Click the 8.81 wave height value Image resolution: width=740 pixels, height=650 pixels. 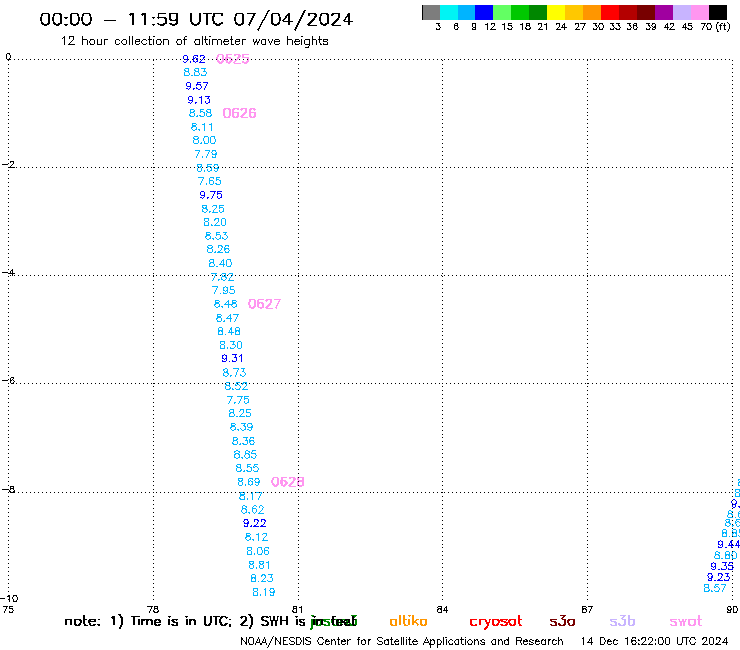tap(260, 565)
